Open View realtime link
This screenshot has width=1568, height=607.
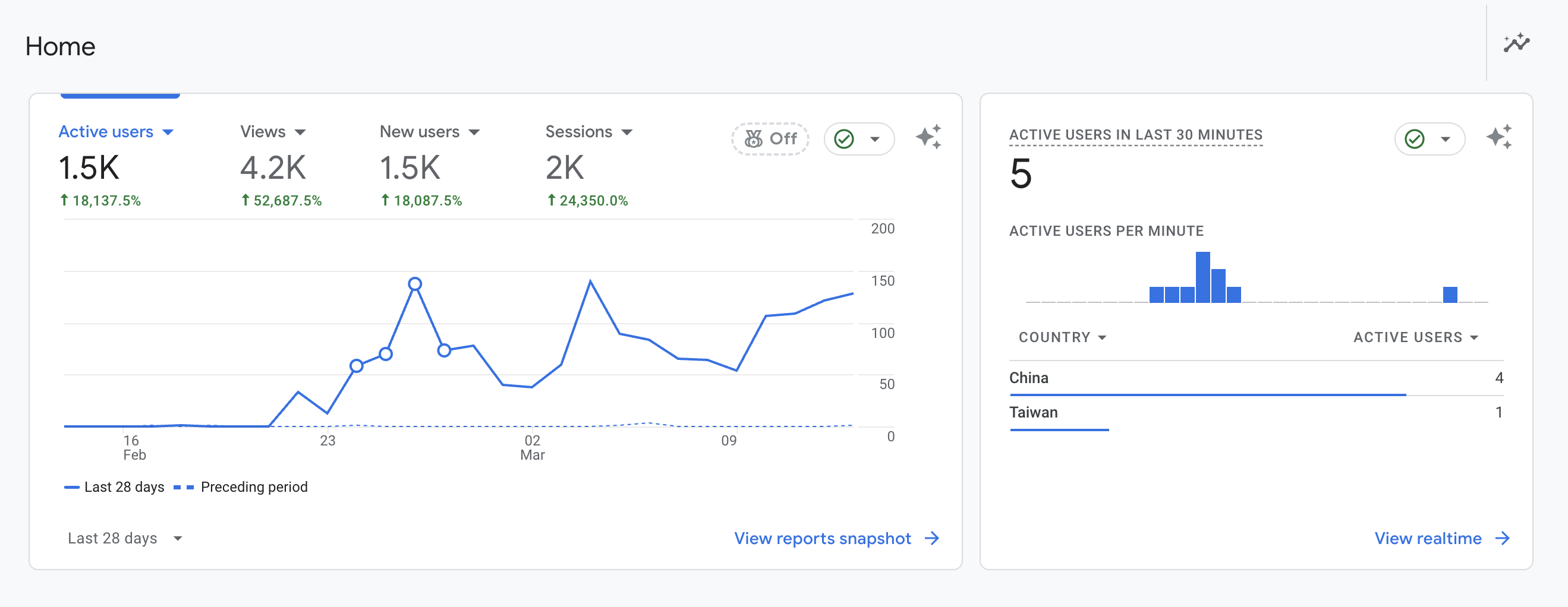coord(1427,538)
